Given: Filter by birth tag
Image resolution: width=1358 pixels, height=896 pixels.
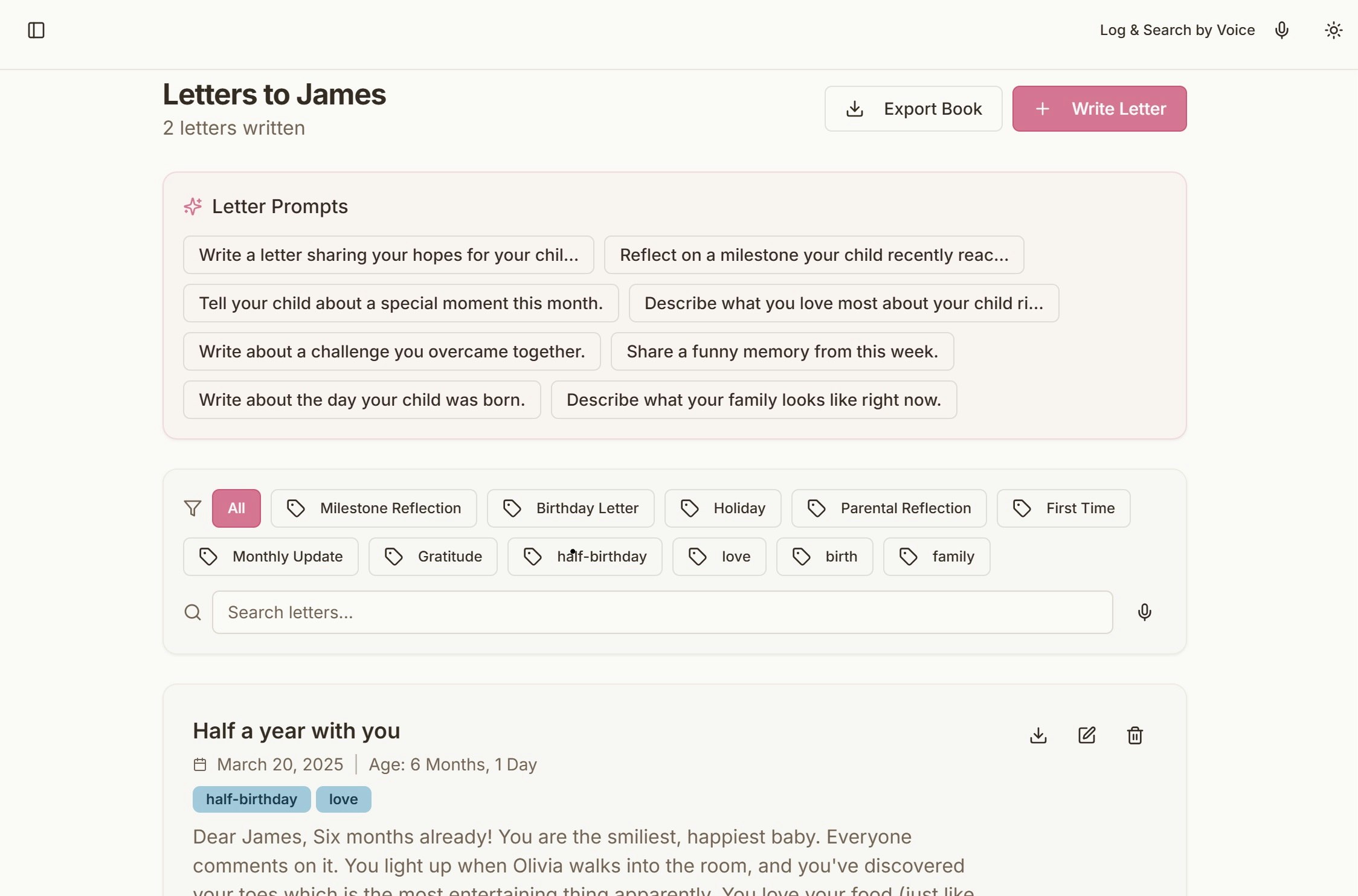Looking at the screenshot, I should 825,557.
